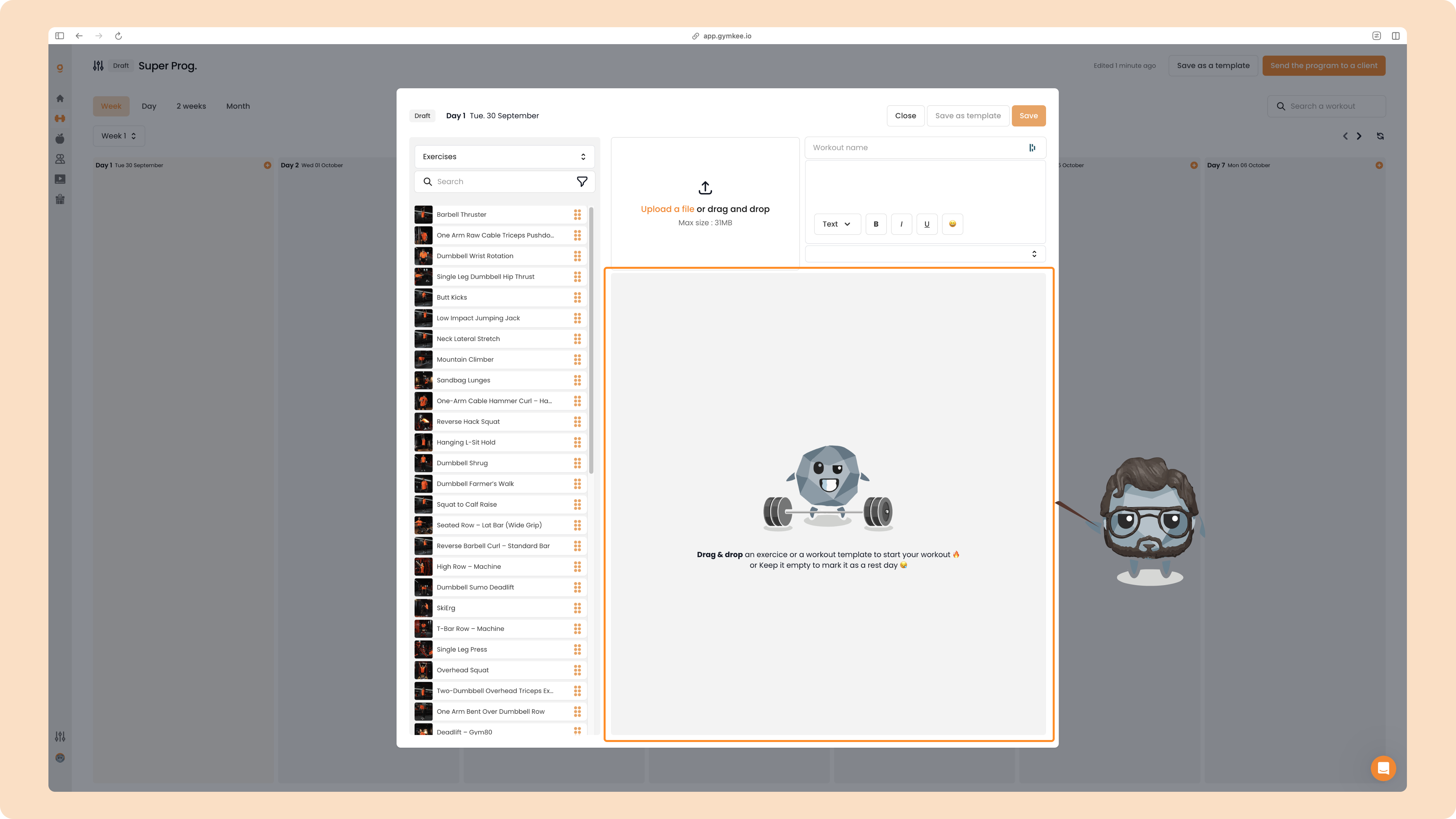Viewport: 1456px width, 819px height.
Task: Click the refresh sync icon near week arrows
Action: coord(1380,136)
